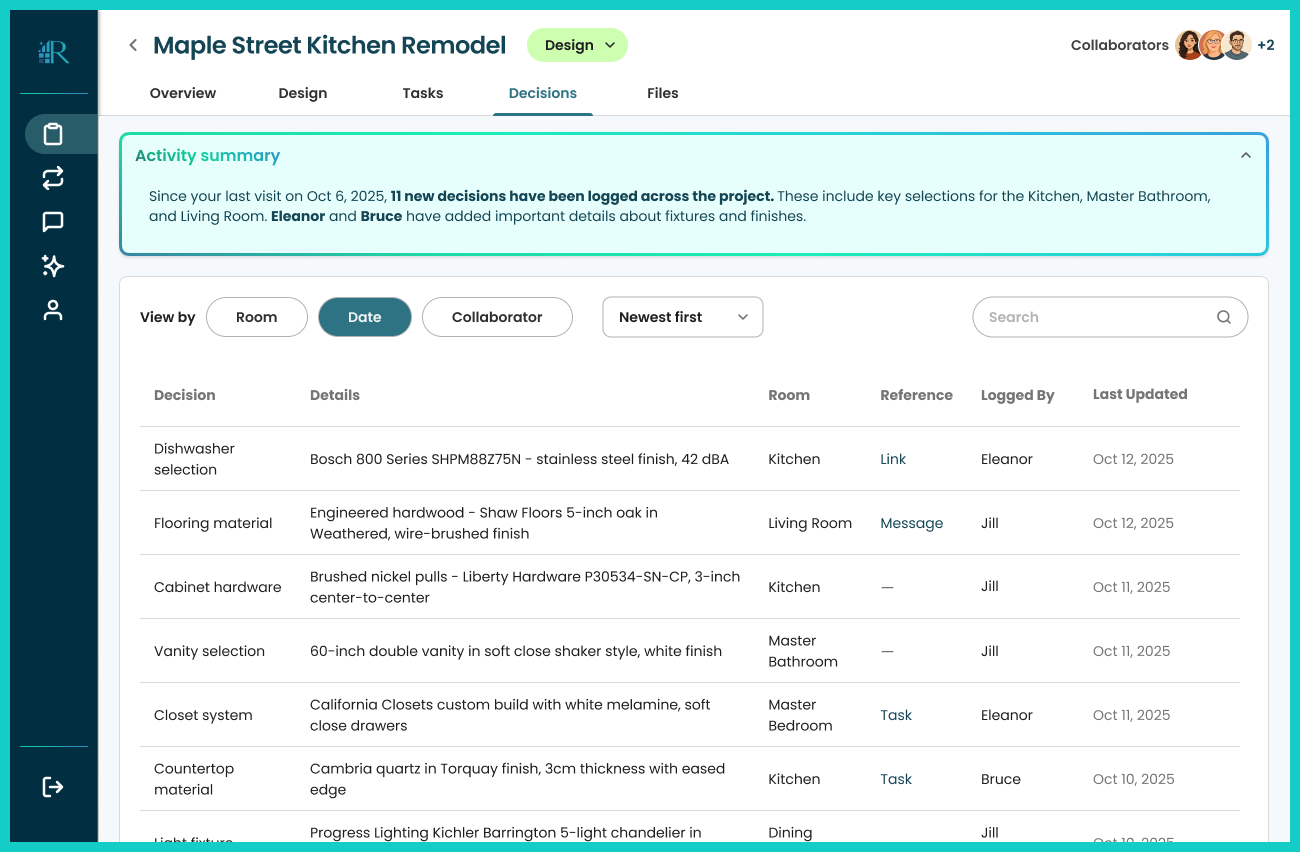Open the Newest first sort dropdown
The height and width of the screenshot is (852, 1300).
[683, 317]
